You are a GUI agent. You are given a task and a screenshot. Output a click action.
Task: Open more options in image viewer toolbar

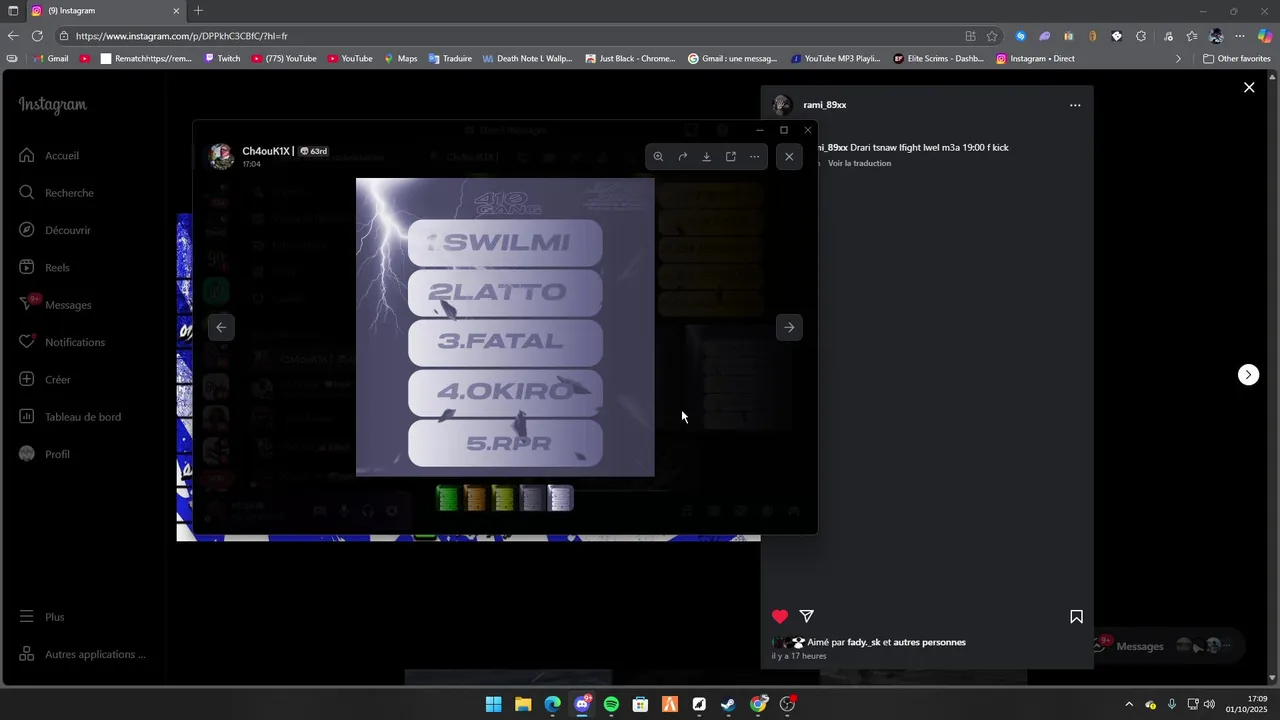point(754,157)
